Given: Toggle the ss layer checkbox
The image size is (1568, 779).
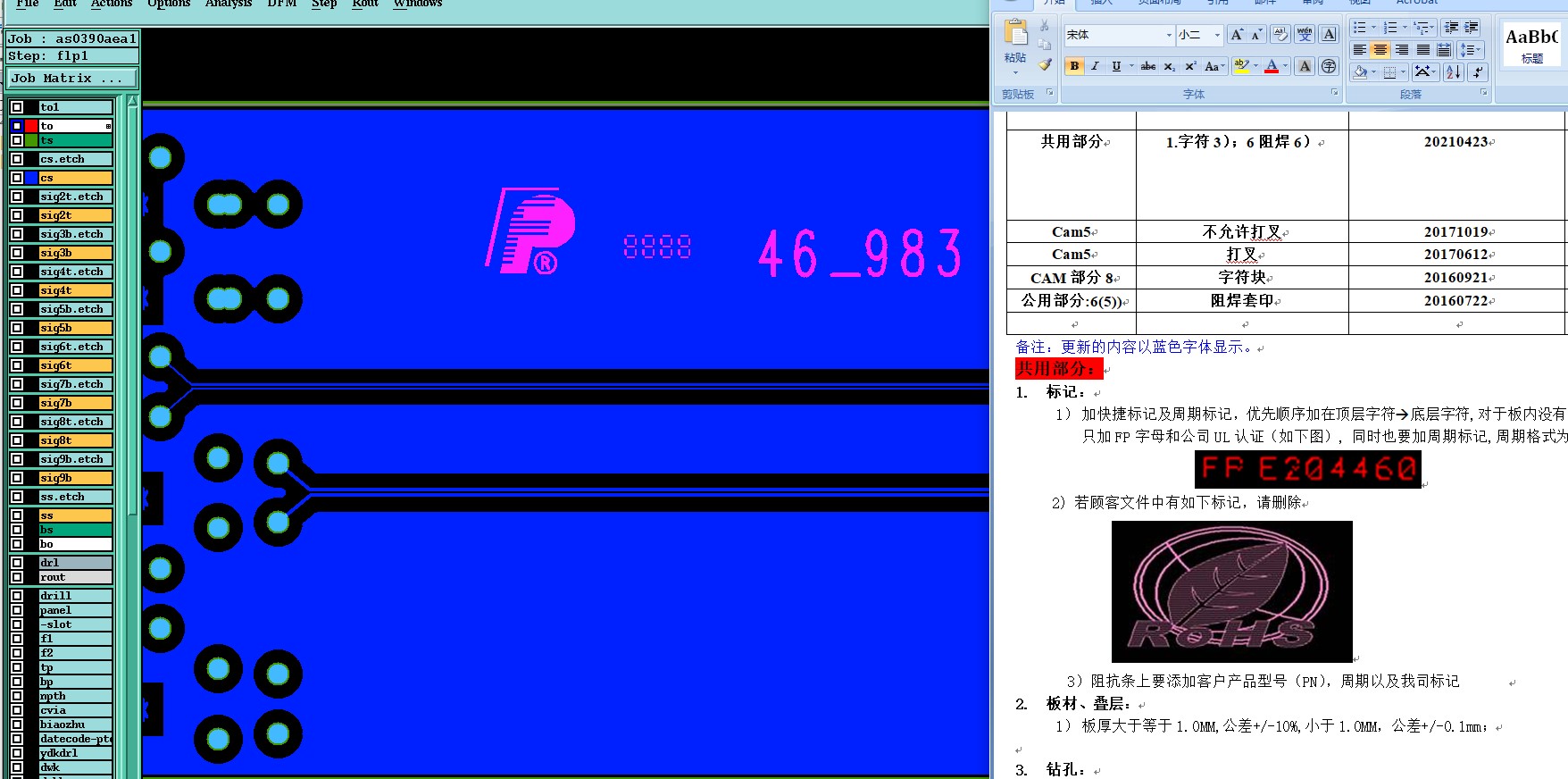Looking at the screenshot, I should 17,515.
